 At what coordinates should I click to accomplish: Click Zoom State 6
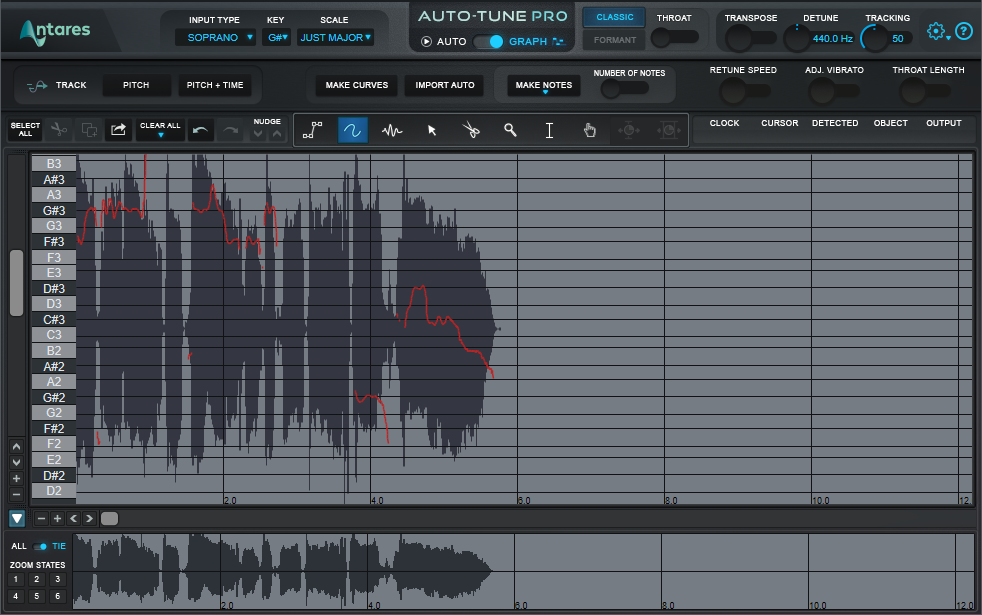(58, 596)
